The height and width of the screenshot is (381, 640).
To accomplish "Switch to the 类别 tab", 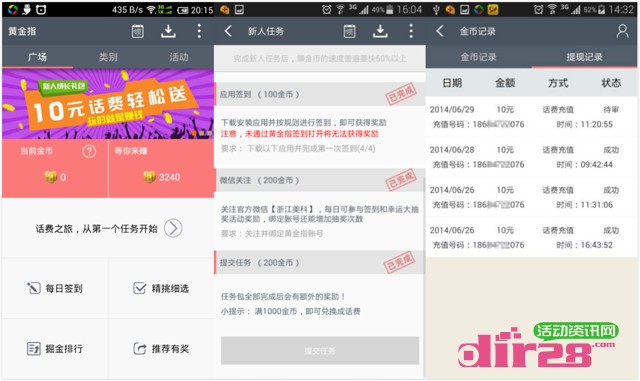I will (108, 57).
